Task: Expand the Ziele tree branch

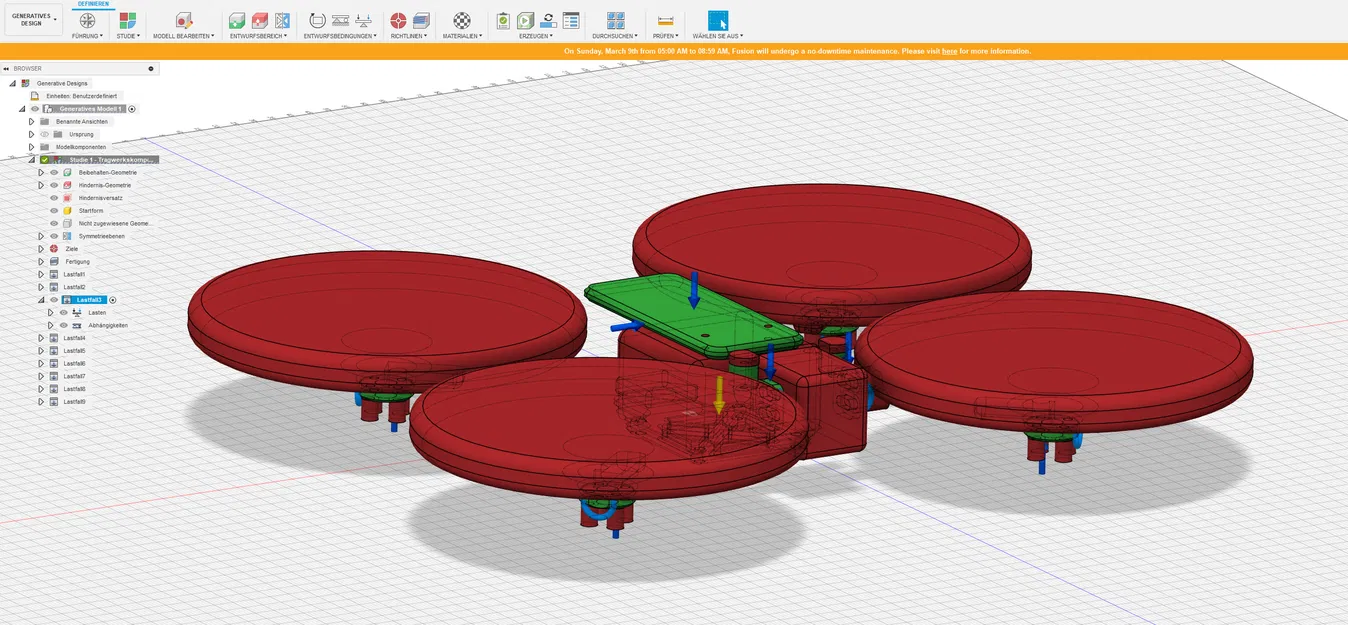Action: (41, 249)
